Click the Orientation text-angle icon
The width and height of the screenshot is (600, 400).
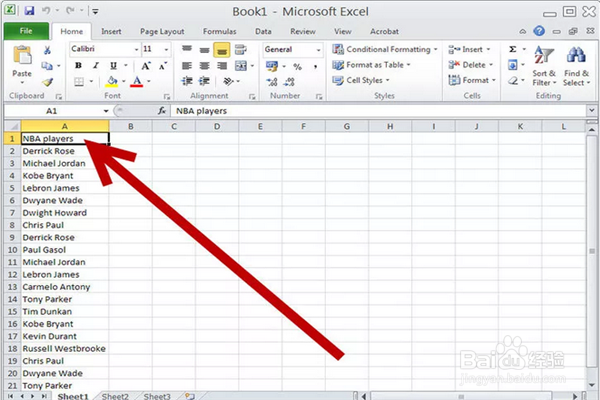228,81
